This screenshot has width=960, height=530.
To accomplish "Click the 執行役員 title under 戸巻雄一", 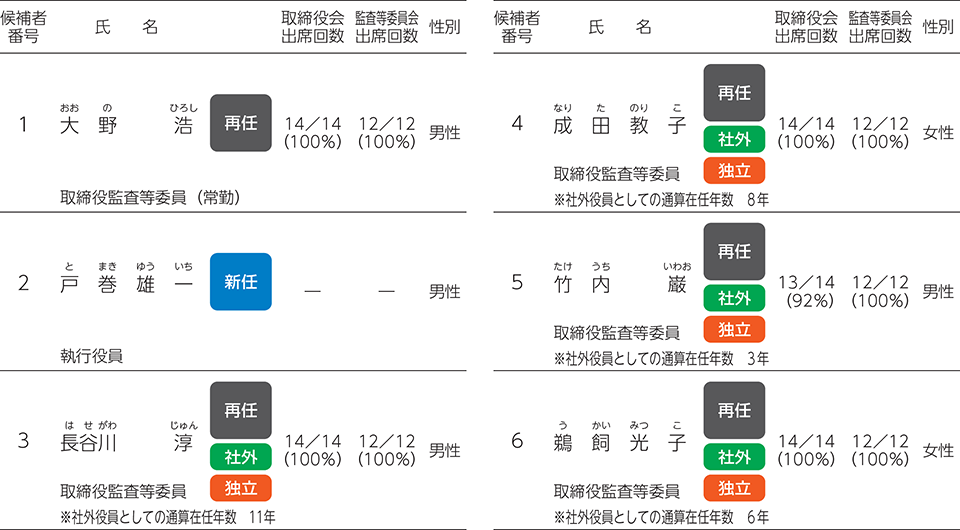I will coord(92,356).
